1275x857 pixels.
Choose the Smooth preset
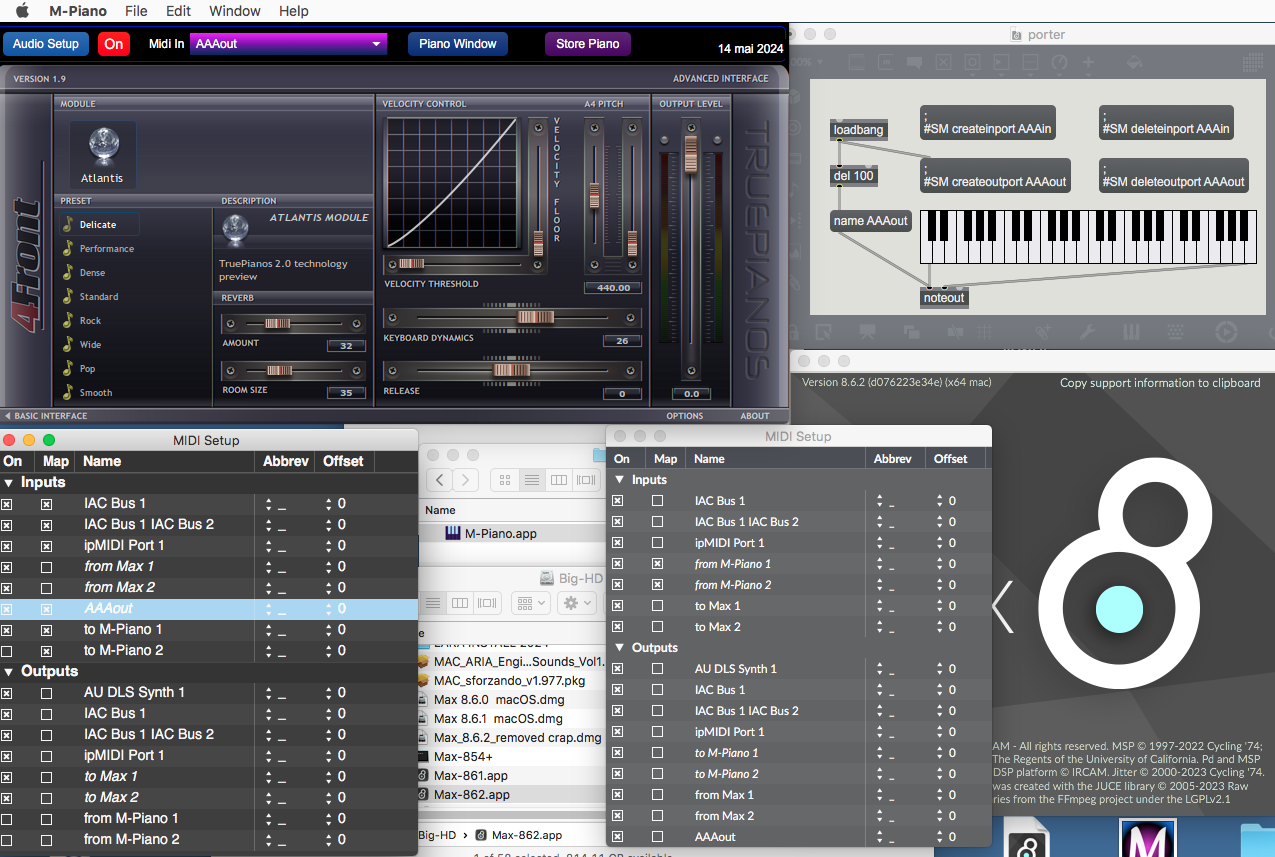(96, 393)
